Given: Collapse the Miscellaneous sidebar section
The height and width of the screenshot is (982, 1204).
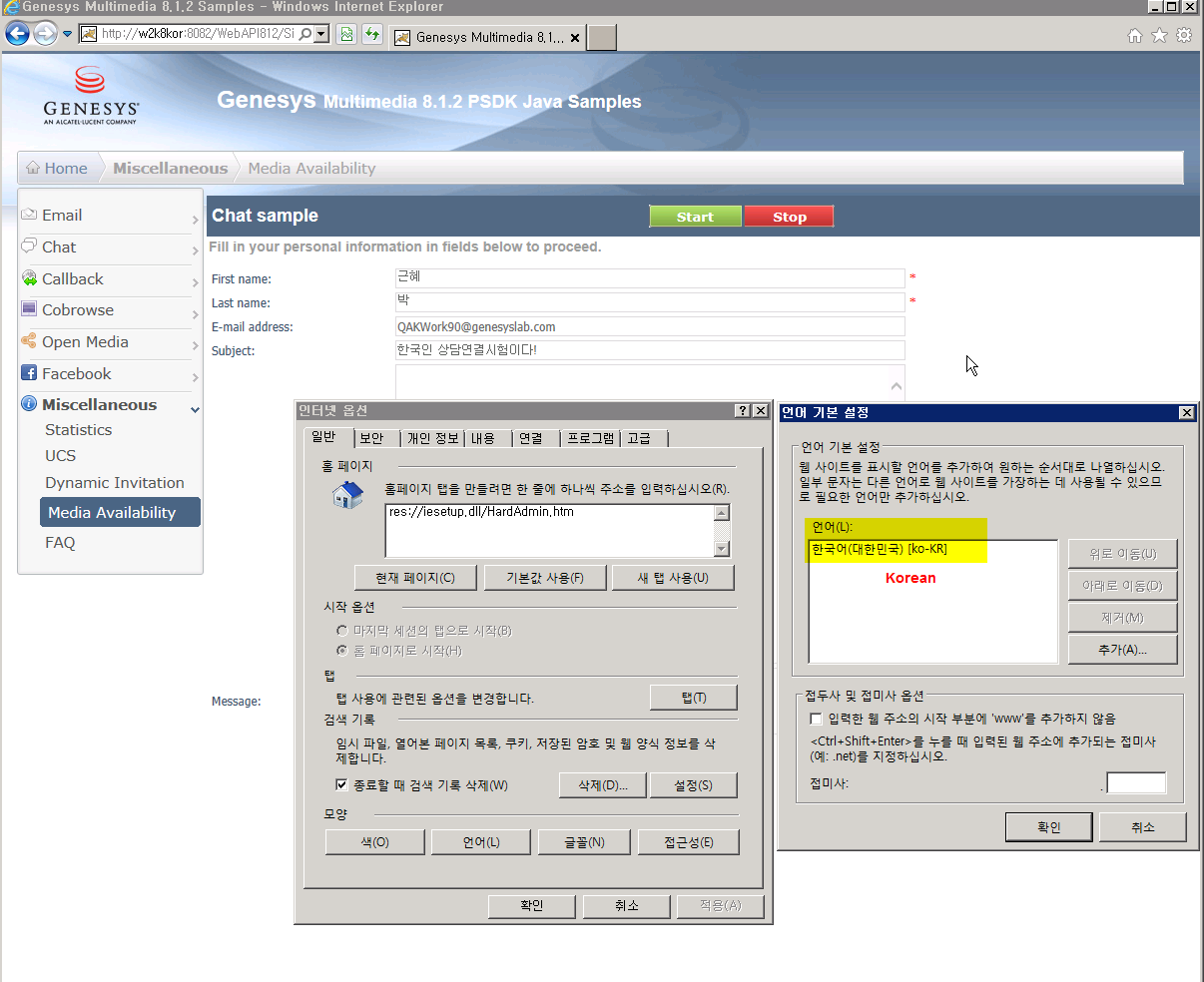Looking at the screenshot, I should tap(195, 409).
